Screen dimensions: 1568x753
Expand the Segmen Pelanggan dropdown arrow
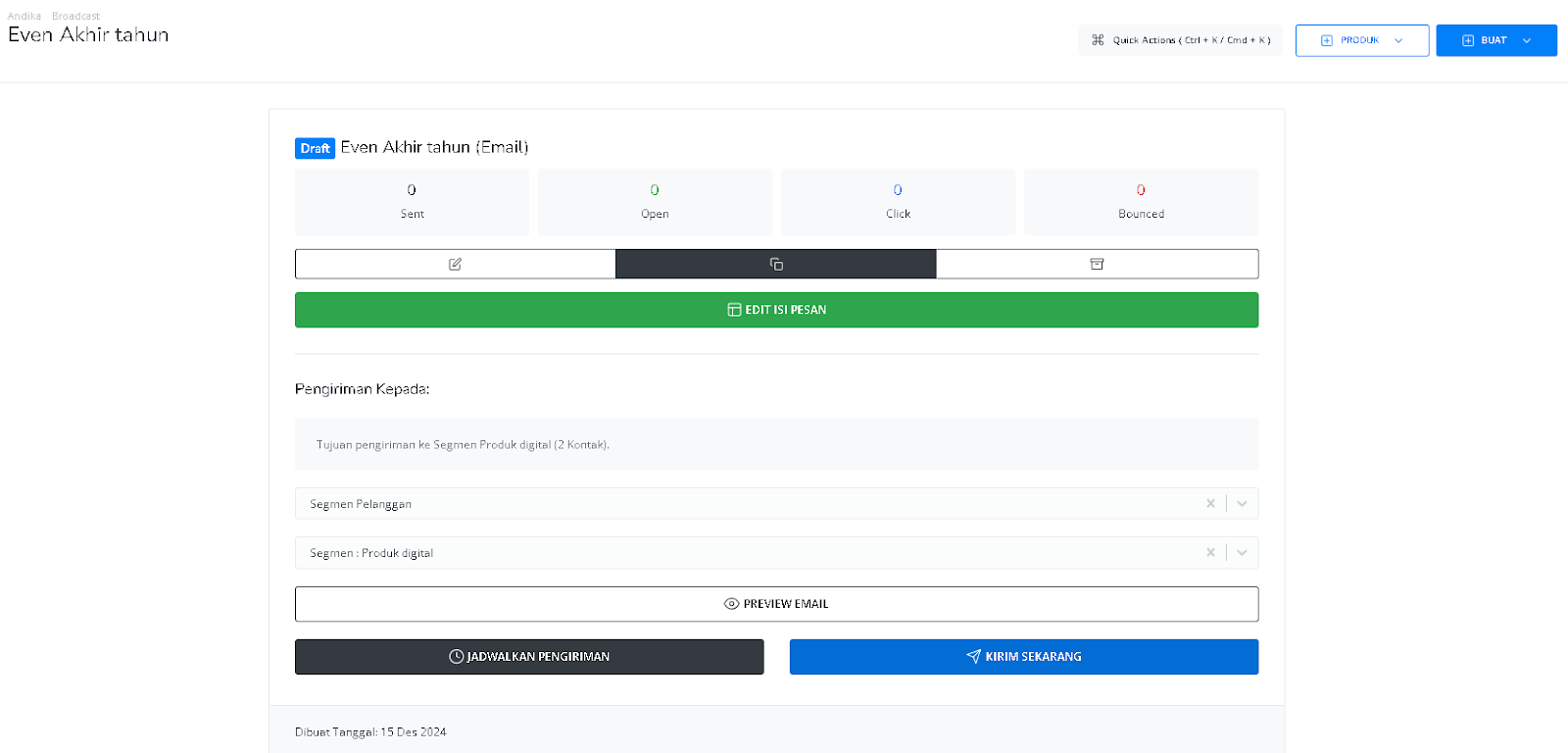pyautogui.click(x=1242, y=503)
